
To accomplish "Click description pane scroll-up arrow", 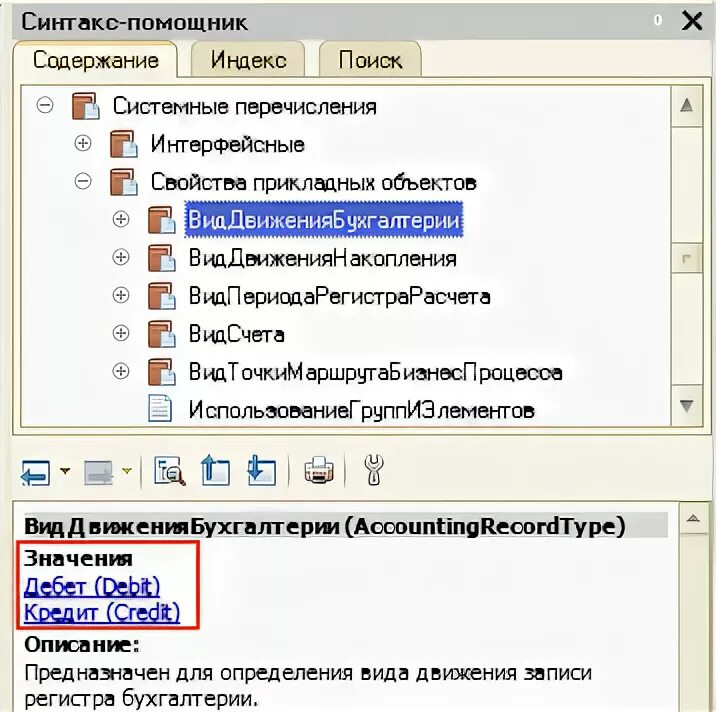I will (693, 518).
